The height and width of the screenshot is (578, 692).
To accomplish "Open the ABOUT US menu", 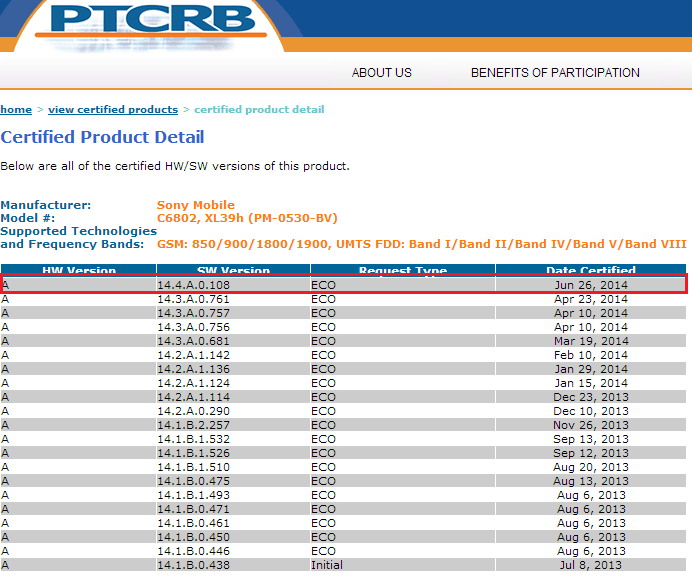I will [x=382, y=73].
